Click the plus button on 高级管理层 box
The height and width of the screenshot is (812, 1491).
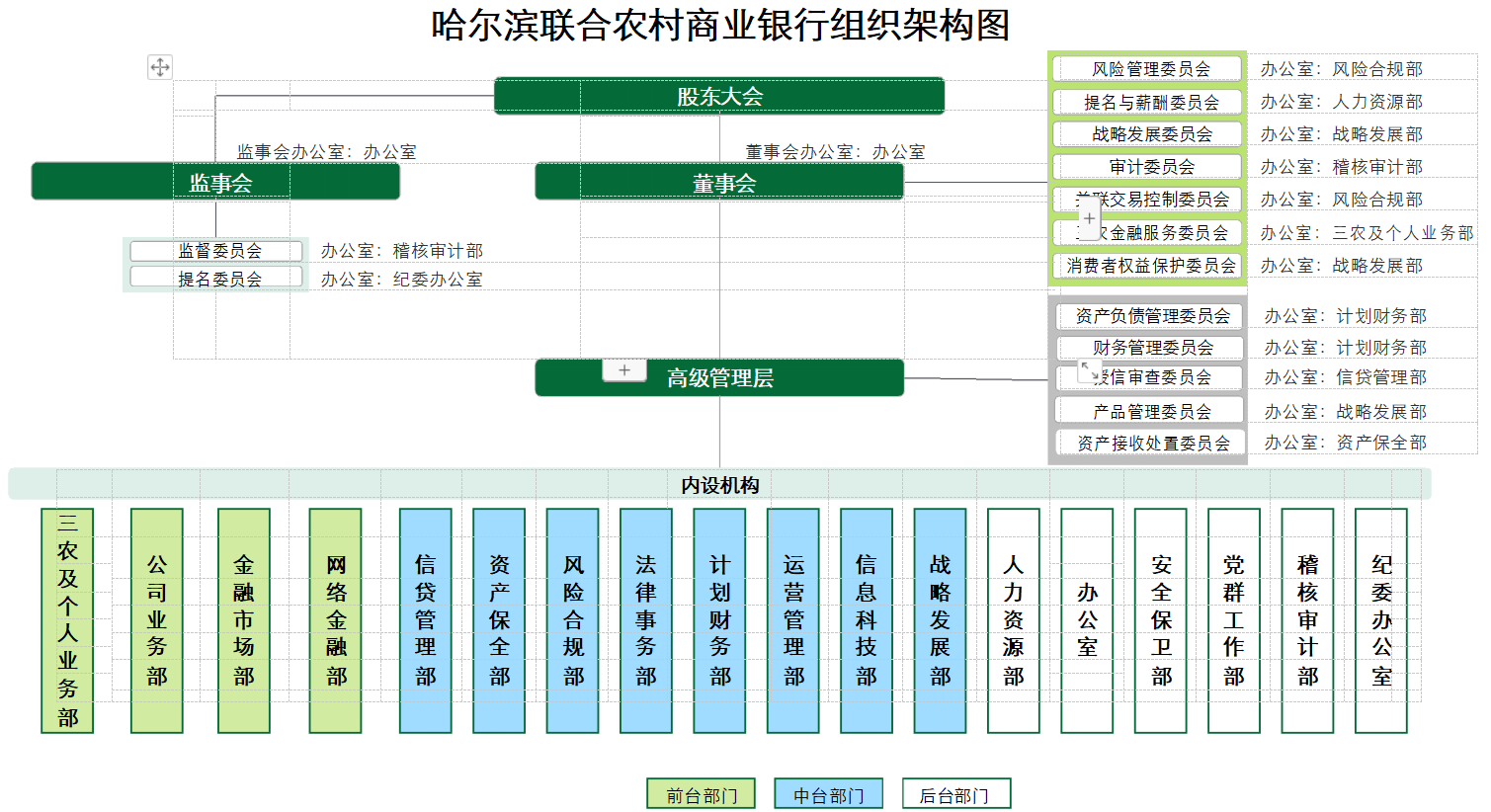pyautogui.click(x=624, y=370)
